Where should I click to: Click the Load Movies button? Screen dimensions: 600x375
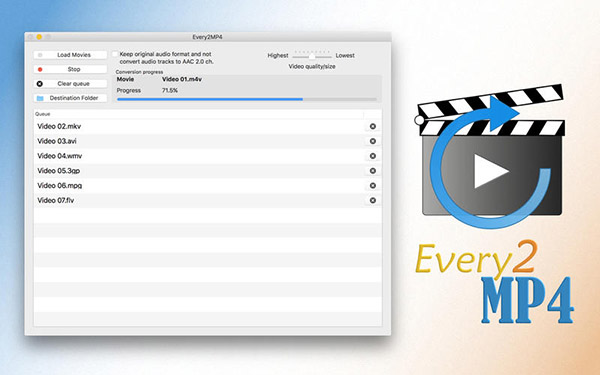click(70, 55)
